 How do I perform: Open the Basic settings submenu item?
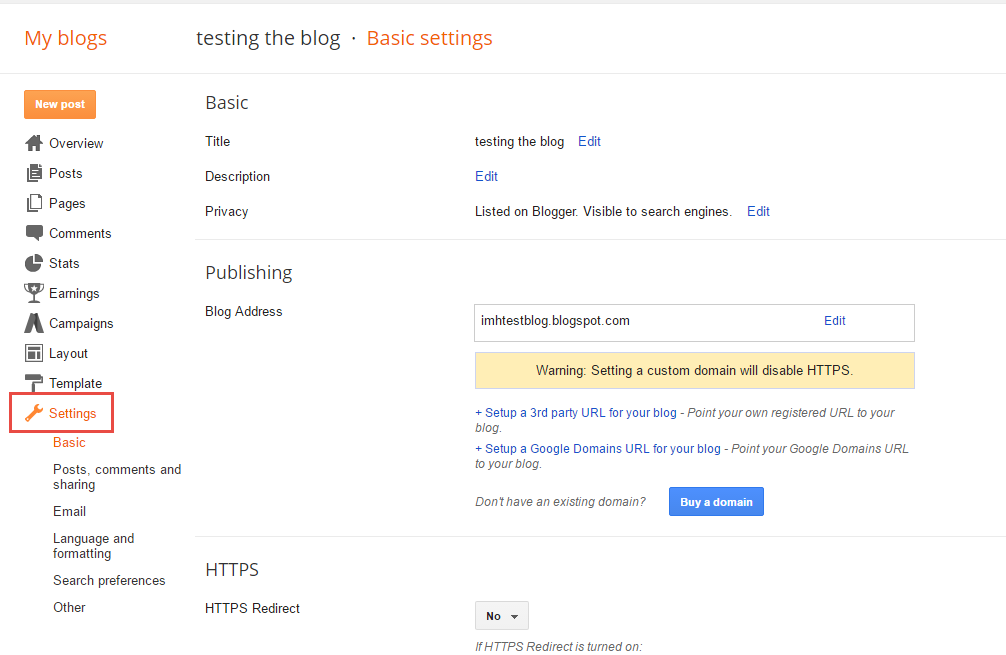tap(69, 442)
